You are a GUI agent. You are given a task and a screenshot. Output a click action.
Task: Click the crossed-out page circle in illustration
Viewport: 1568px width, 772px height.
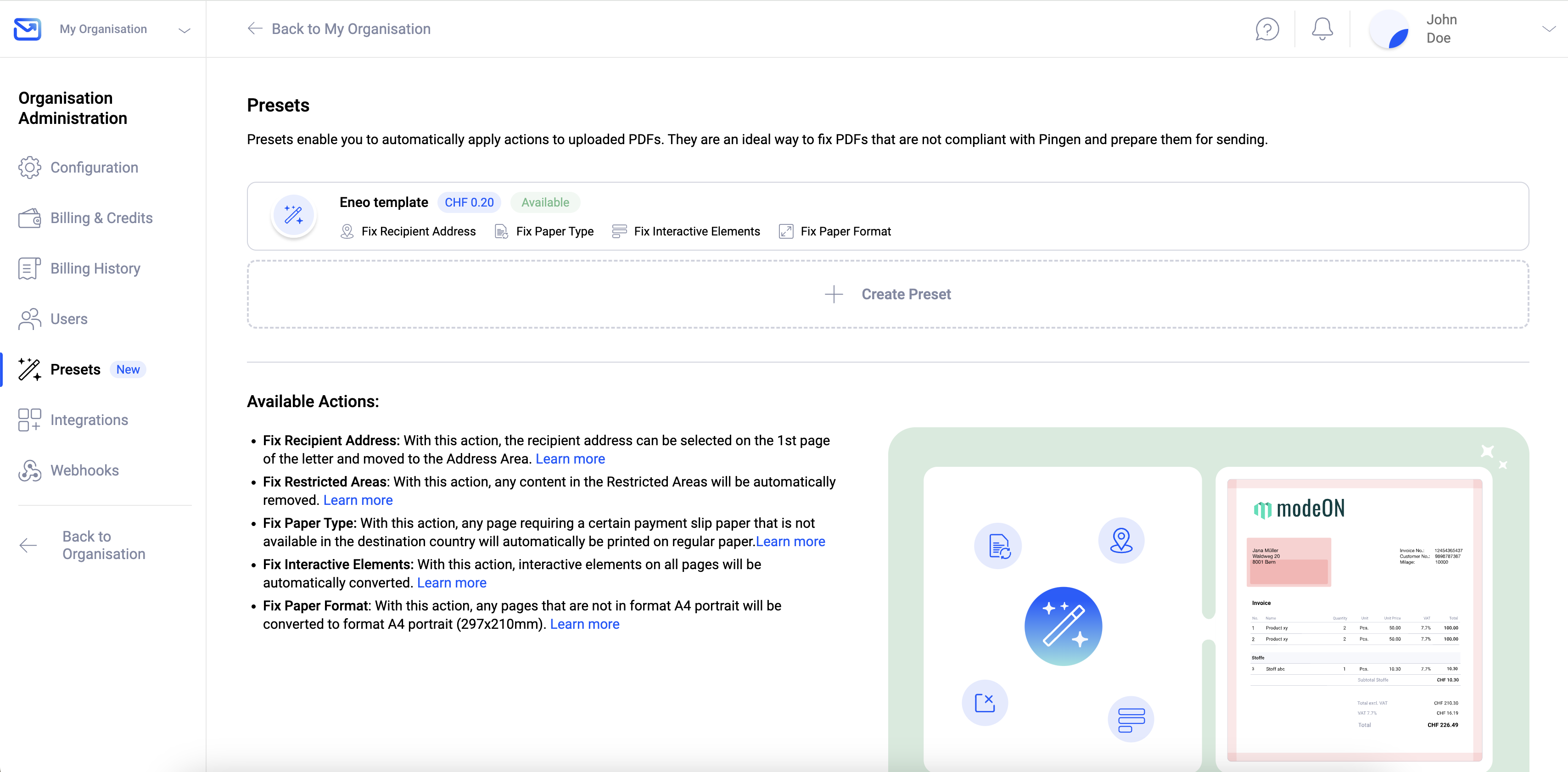(x=985, y=703)
